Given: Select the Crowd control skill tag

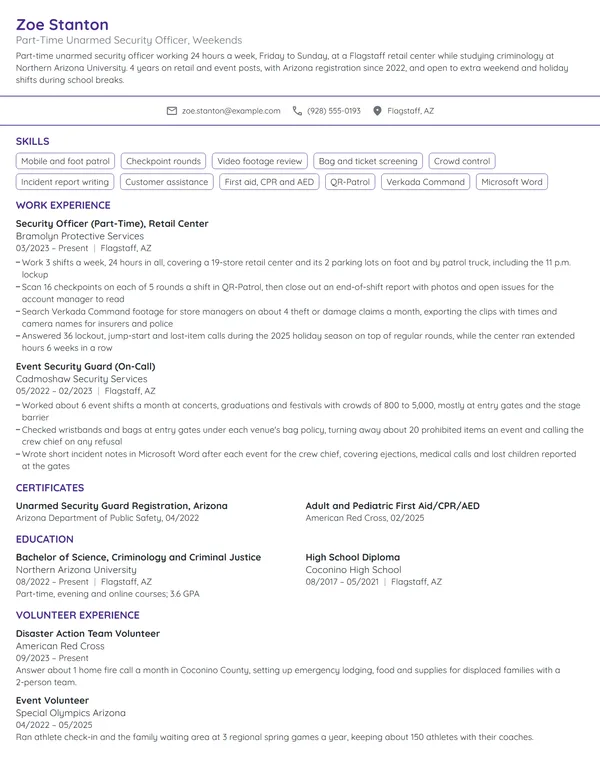Looking at the screenshot, I should [x=462, y=161].
